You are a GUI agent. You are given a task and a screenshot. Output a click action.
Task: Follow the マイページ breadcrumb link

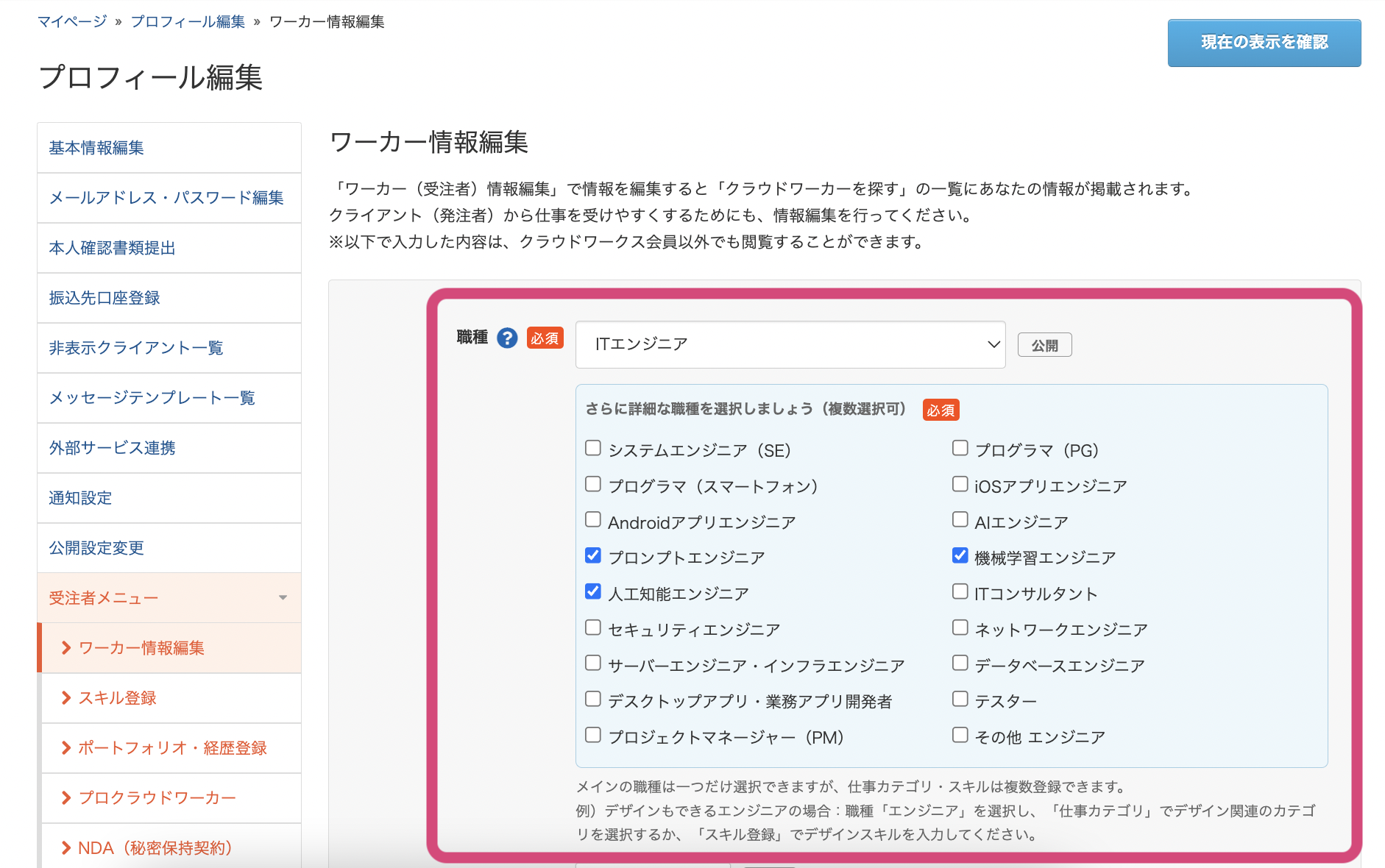tap(72, 22)
